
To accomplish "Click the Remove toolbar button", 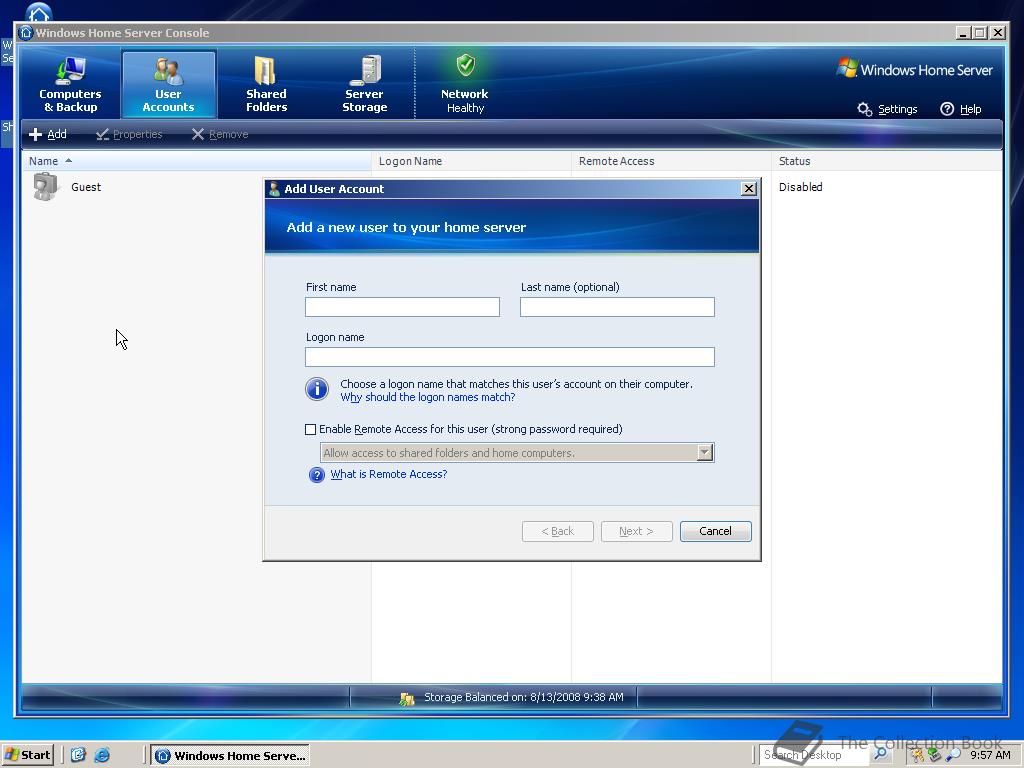I will click(220, 134).
